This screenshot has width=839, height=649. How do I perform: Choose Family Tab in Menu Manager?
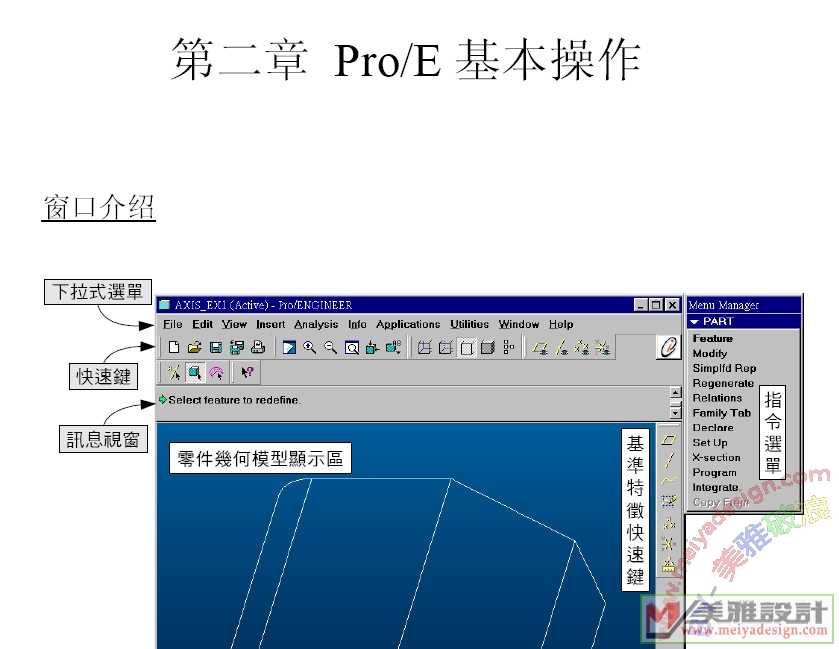pyautogui.click(x=721, y=413)
